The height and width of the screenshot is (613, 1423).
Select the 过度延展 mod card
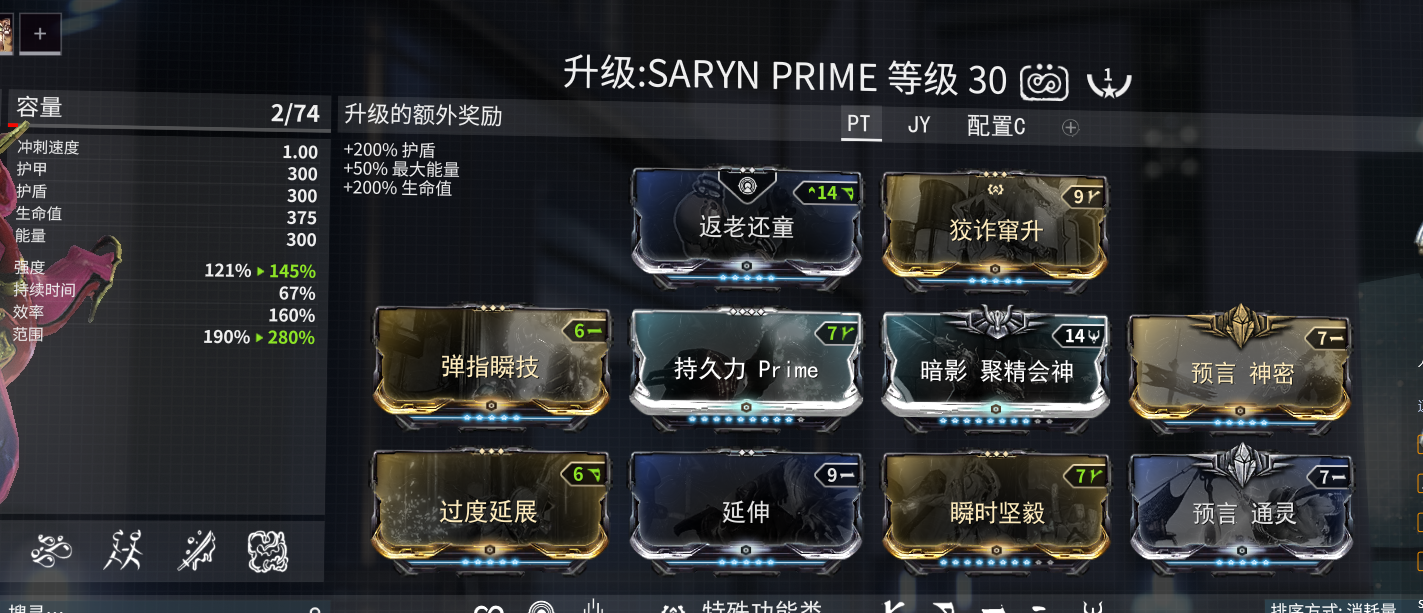click(488, 510)
